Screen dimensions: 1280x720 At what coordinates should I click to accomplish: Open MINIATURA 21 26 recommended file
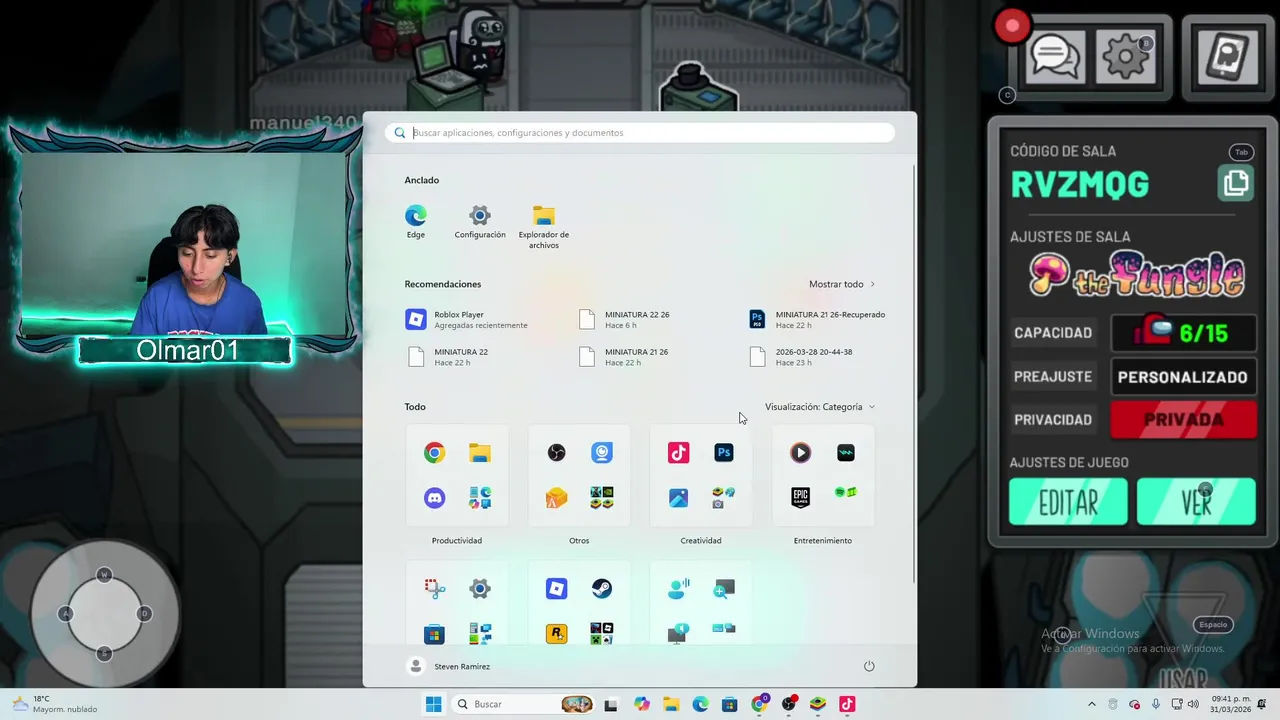click(625, 357)
